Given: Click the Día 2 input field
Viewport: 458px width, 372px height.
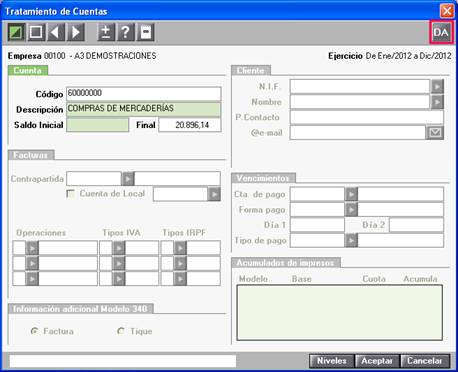Looking at the screenshot, I should [416, 225].
